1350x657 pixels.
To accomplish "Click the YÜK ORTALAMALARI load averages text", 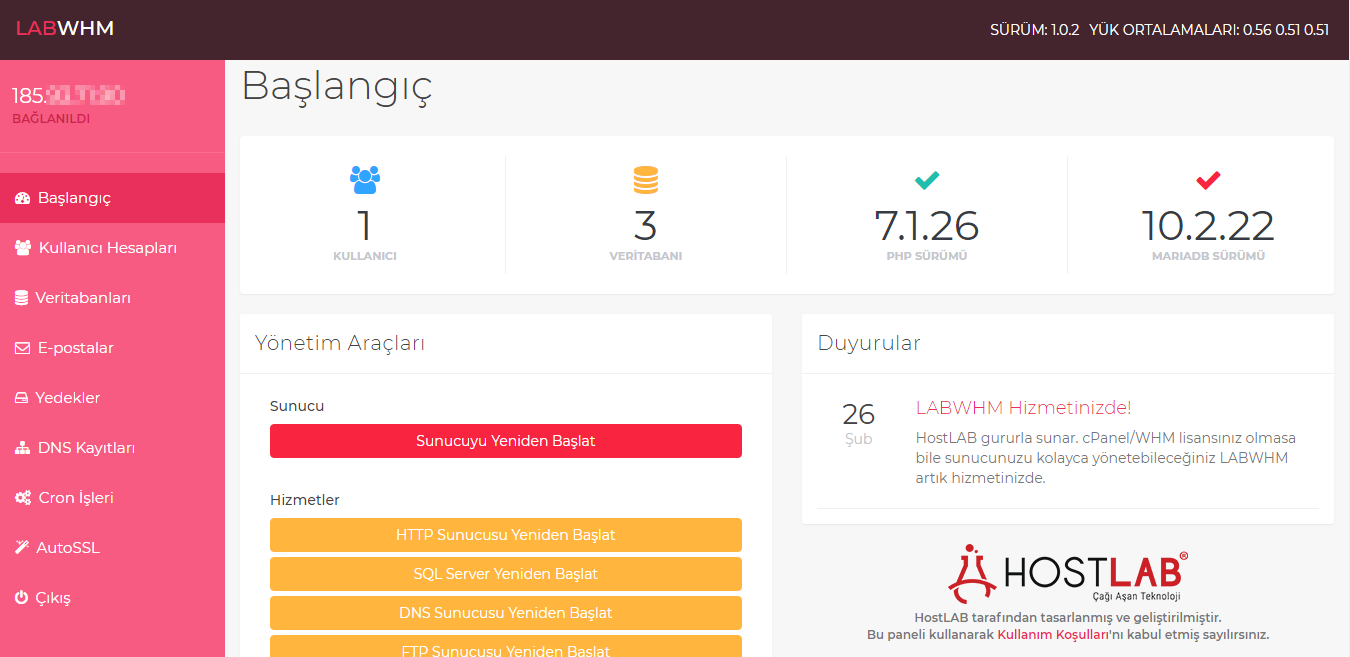I will coord(1209,30).
